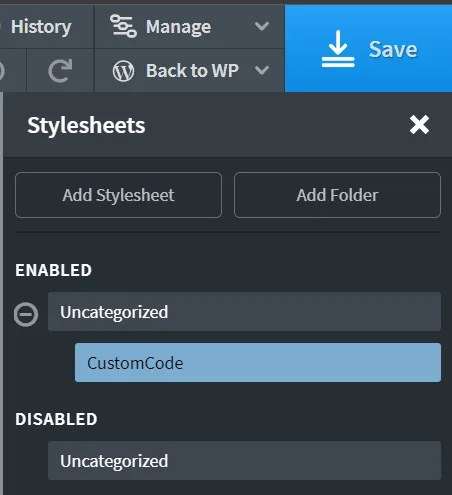Click the ENABLED section heading

(x=53, y=270)
